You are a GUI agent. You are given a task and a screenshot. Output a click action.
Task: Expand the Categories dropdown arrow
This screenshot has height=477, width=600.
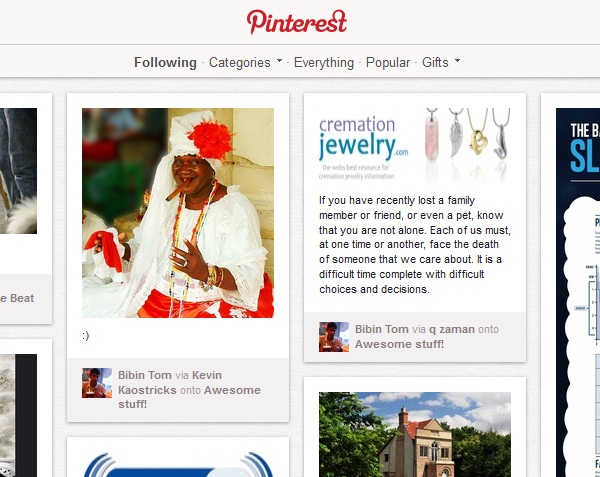click(279, 60)
